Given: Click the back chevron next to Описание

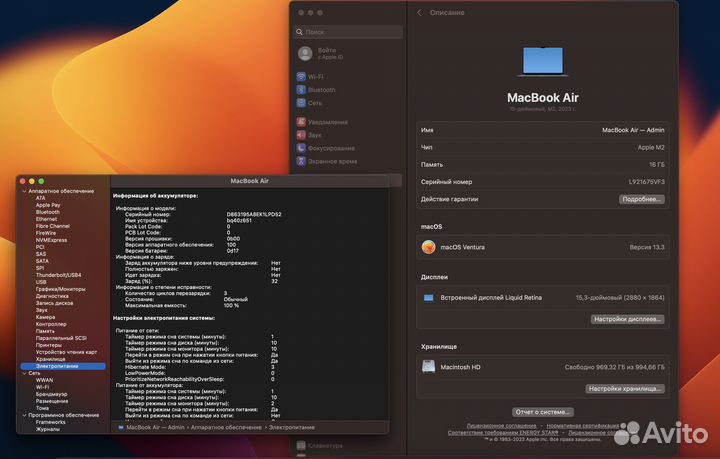Looking at the screenshot, I should (x=419, y=12).
